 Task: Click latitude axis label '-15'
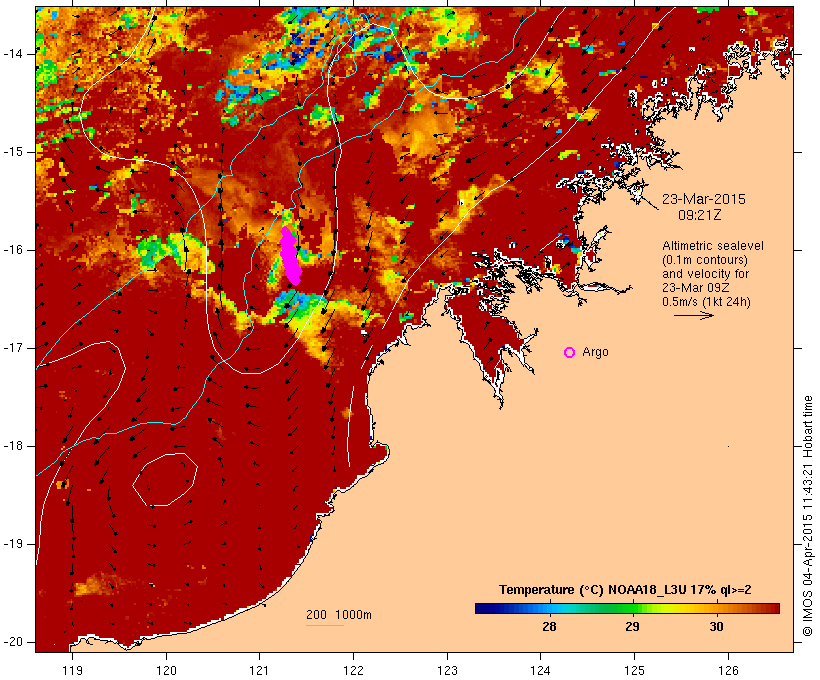point(13,152)
